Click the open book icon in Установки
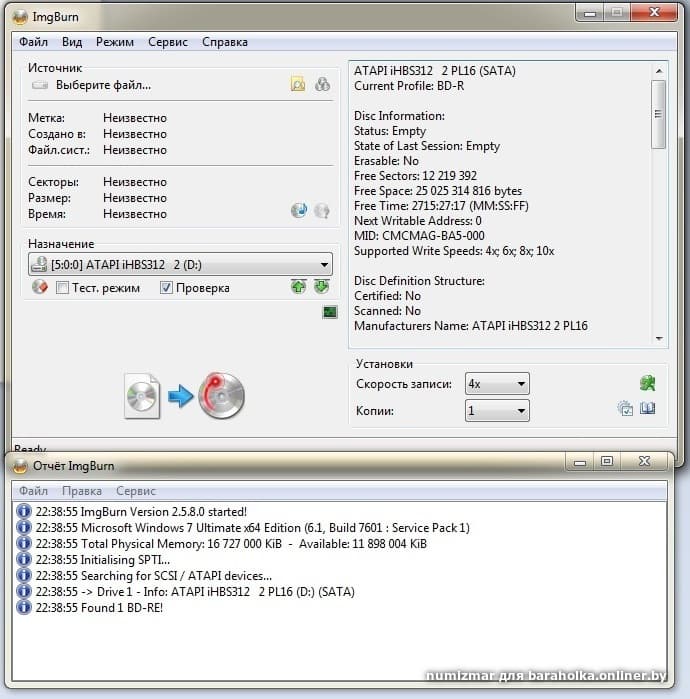This screenshot has width=690, height=699. pyautogui.click(x=648, y=408)
